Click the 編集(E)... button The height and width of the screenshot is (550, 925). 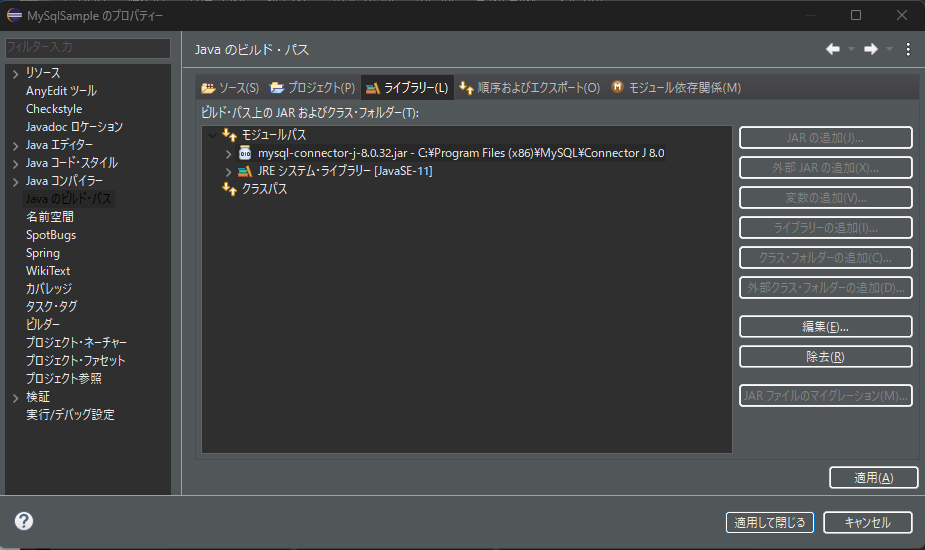pyautogui.click(x=825, y=327)
